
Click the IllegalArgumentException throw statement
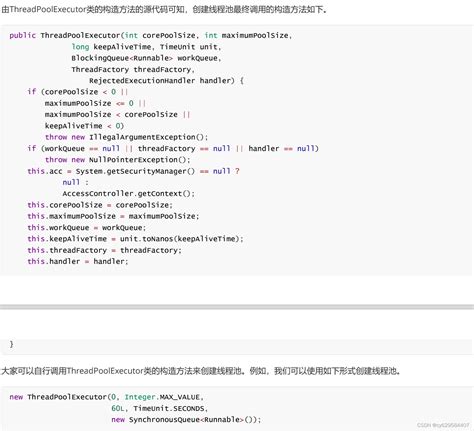point(126,137)
